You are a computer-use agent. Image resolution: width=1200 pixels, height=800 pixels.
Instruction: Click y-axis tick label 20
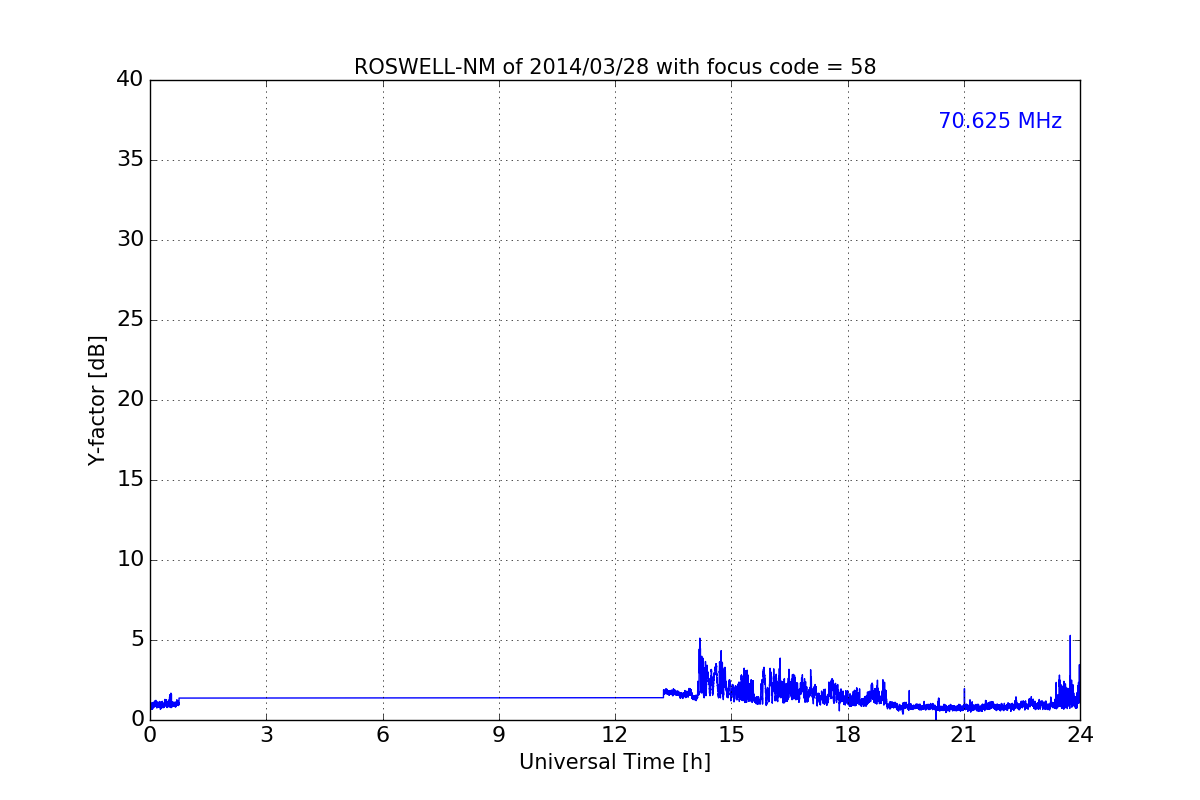click(x=130, y=400)
